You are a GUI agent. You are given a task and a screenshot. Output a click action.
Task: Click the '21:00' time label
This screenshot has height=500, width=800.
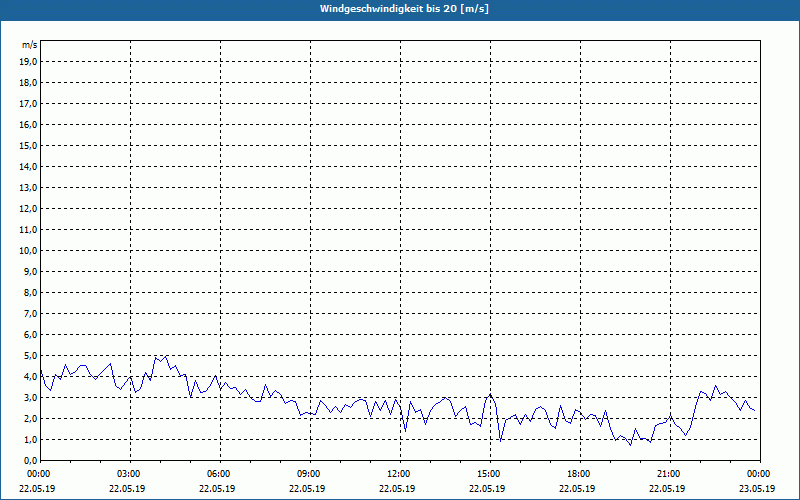point(670,474)
